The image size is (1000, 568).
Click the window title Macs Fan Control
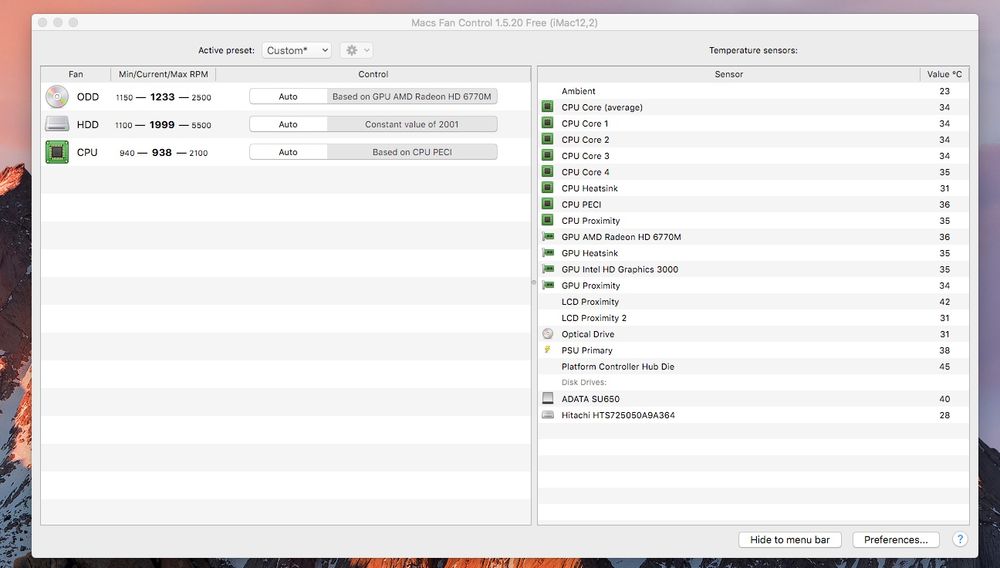[x=504, y=22]
